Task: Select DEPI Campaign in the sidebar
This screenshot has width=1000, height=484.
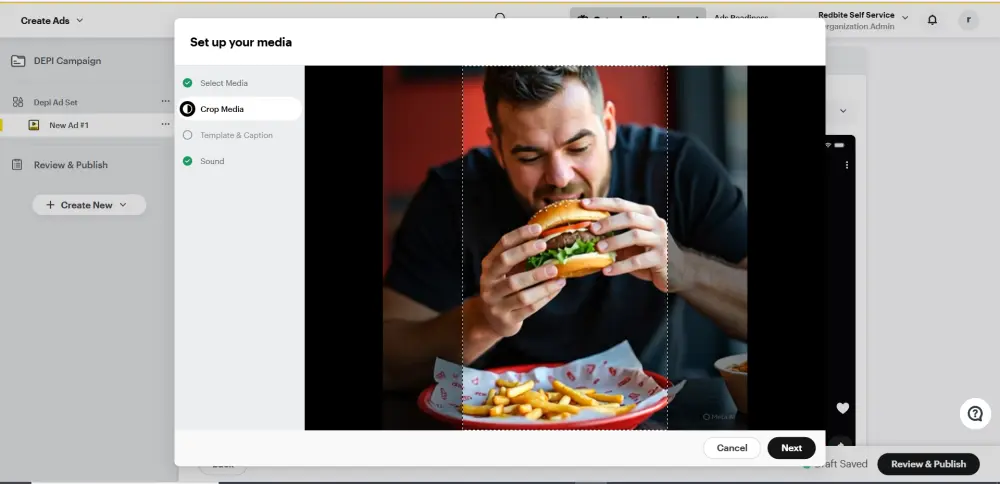Action: (x=67, y=61)
